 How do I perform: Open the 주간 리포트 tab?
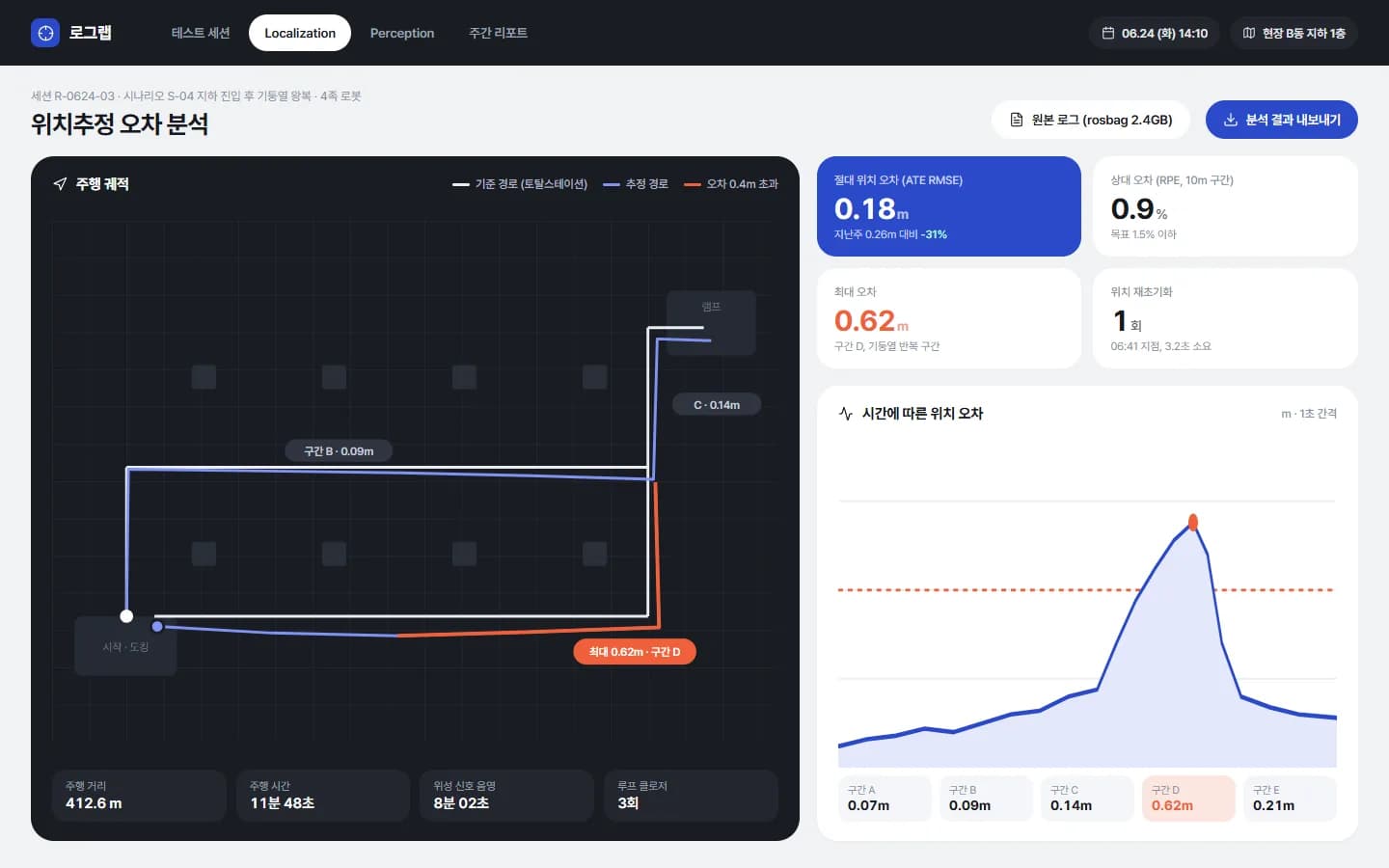click(x=498, y=33)
